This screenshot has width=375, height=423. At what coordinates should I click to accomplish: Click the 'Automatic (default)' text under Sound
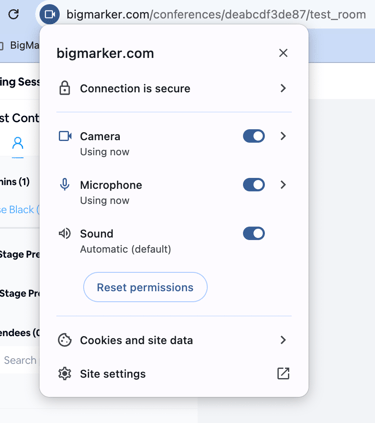tap(125, 249)
